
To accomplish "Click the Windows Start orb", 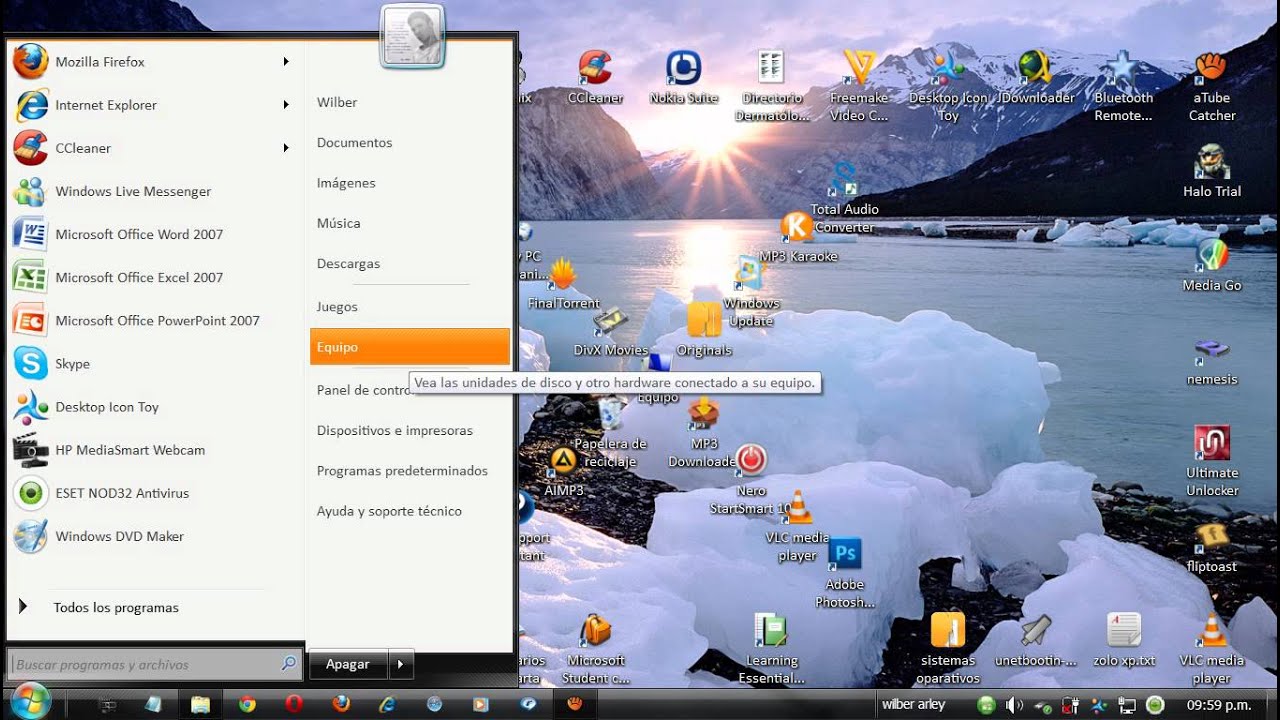I will 31,701.
